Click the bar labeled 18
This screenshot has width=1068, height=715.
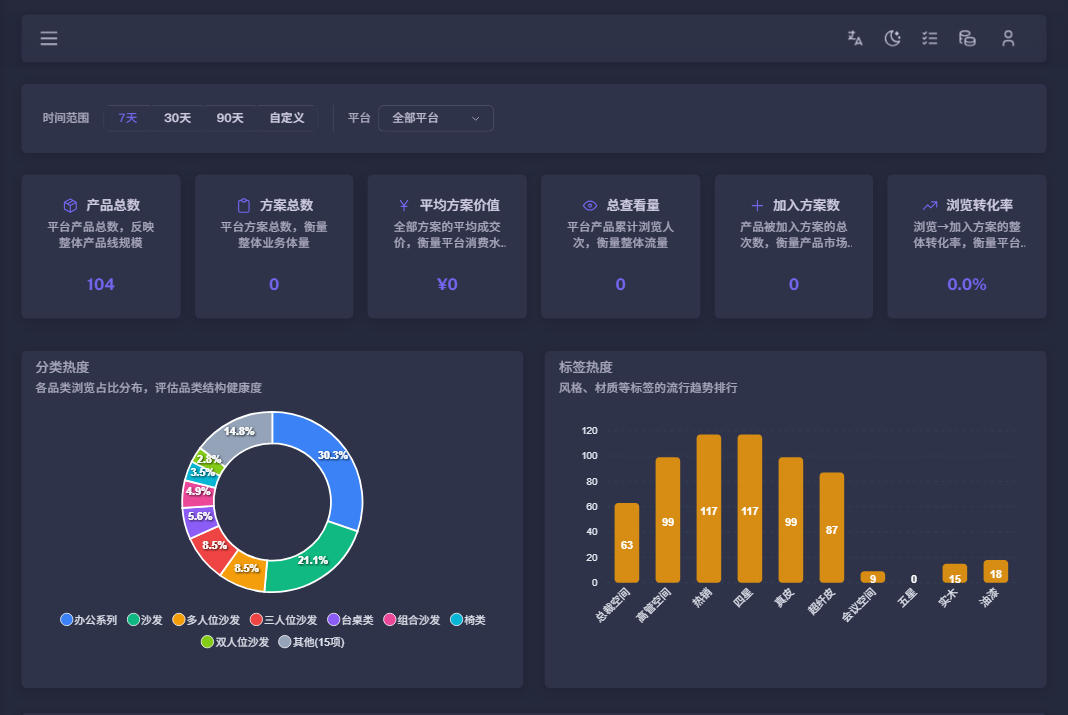(x=996, y=571)
